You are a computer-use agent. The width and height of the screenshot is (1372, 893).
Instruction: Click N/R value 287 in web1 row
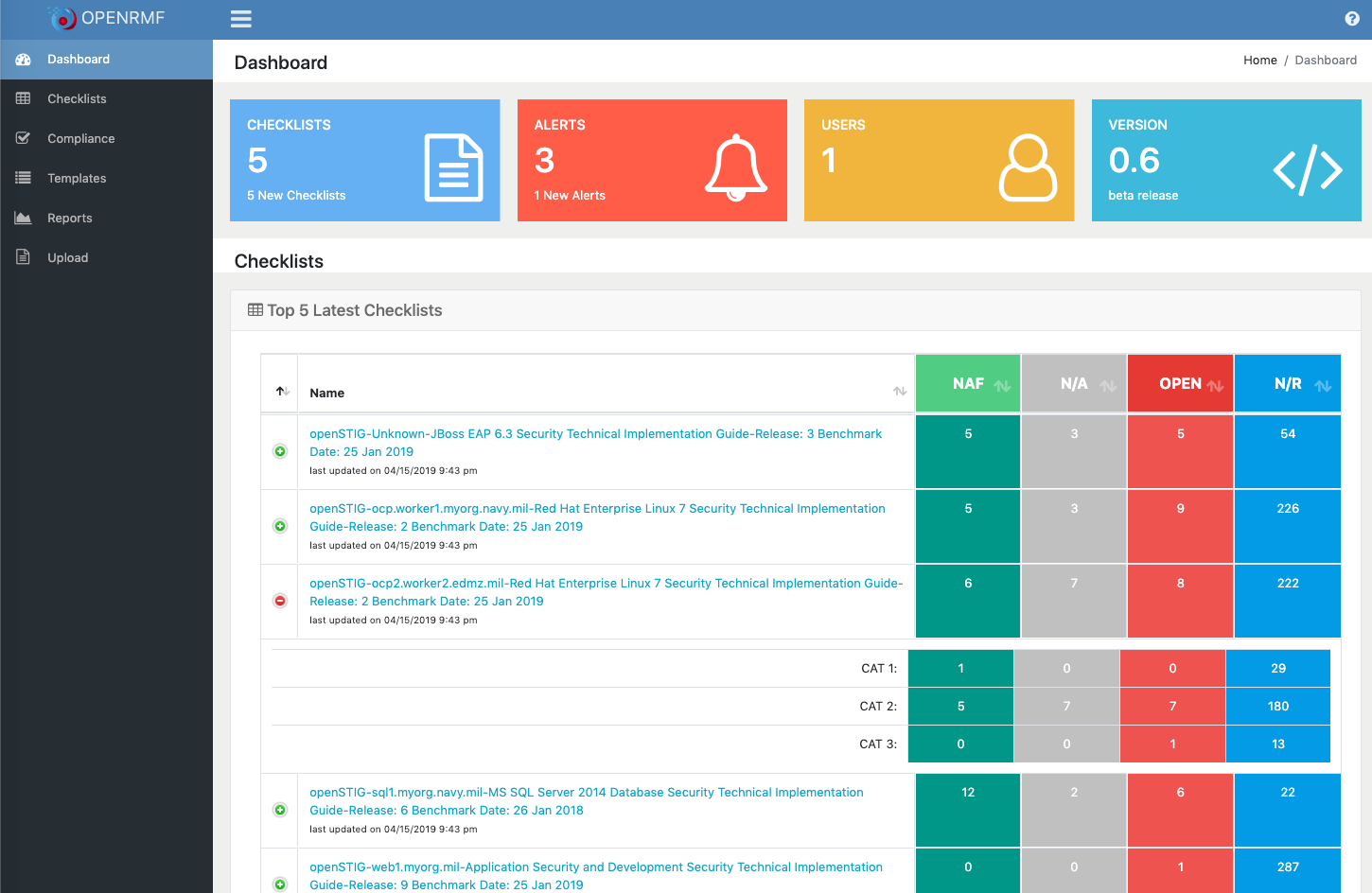(x=1288, y=867)
